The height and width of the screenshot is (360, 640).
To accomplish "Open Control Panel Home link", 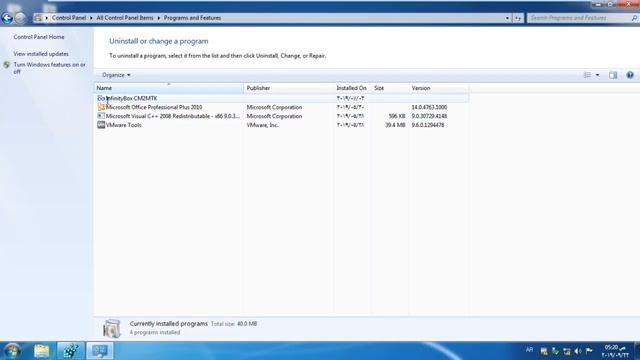I will (x=39, y=37).
